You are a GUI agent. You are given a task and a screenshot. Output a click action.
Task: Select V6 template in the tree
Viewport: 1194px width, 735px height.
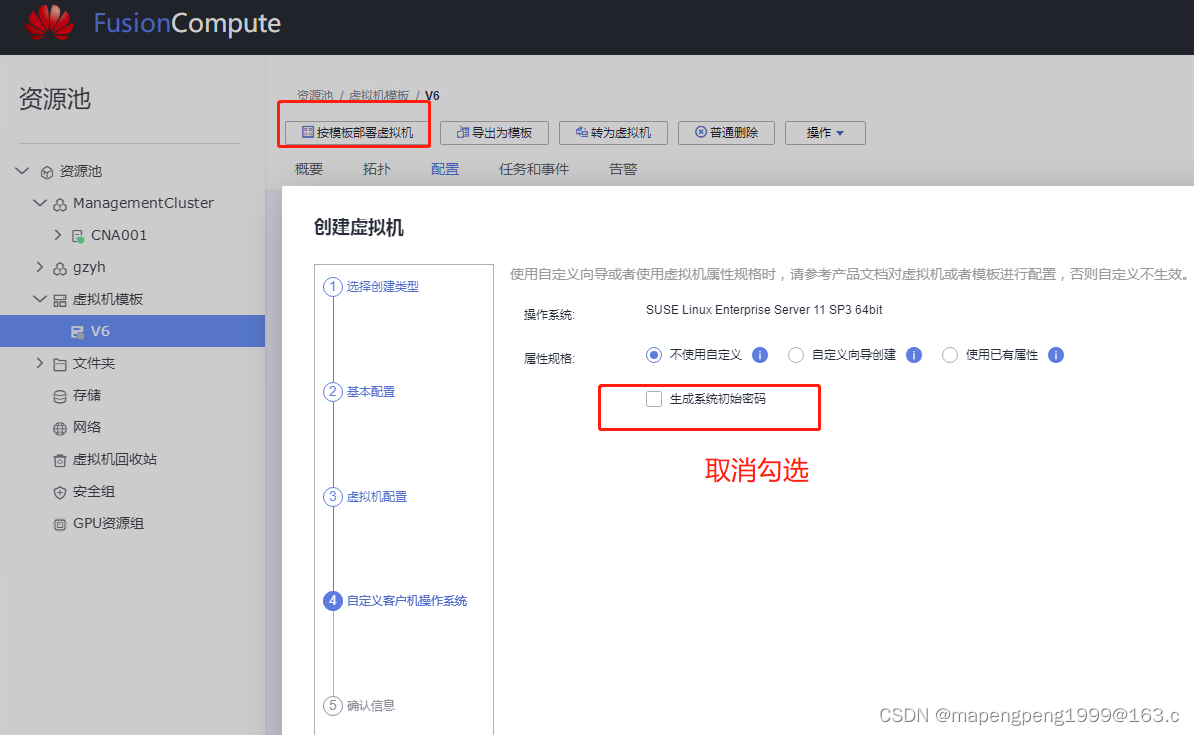click(x=132, y=331)
